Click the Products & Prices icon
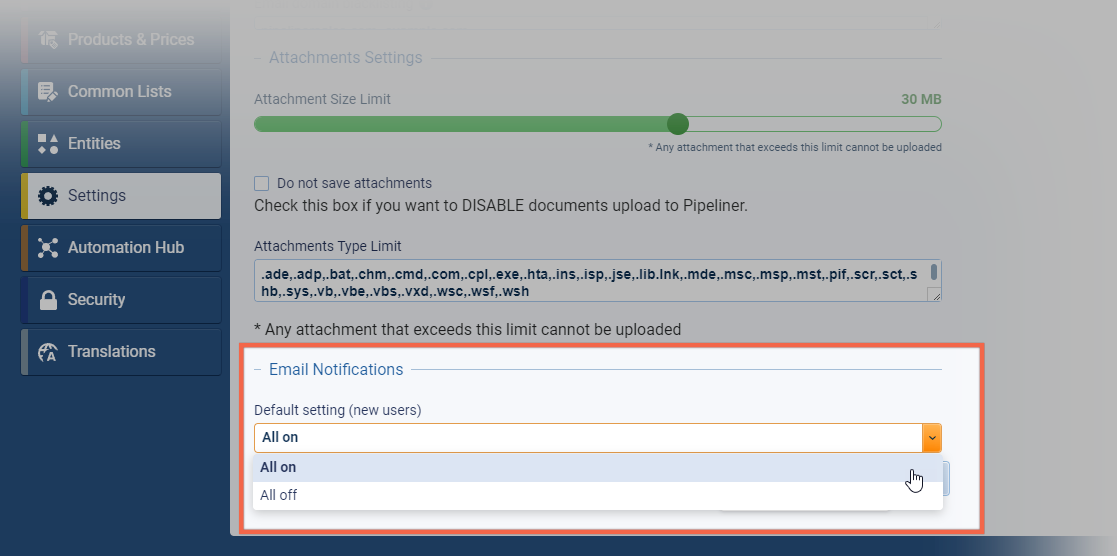1117x556 pixels. pos(48,39)
